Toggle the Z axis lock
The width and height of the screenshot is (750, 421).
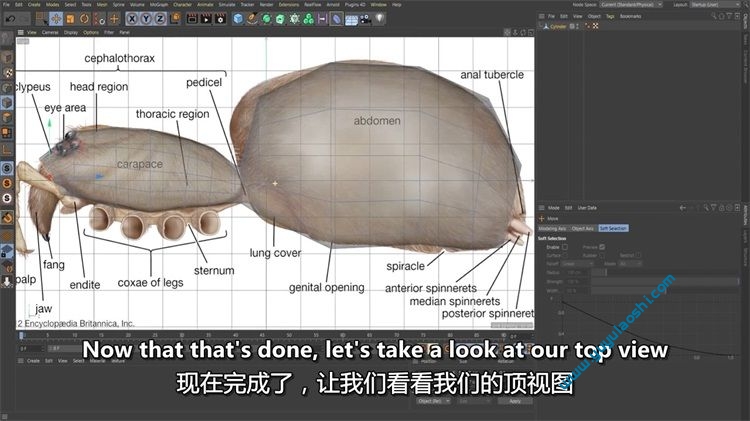tap(160, 19)
